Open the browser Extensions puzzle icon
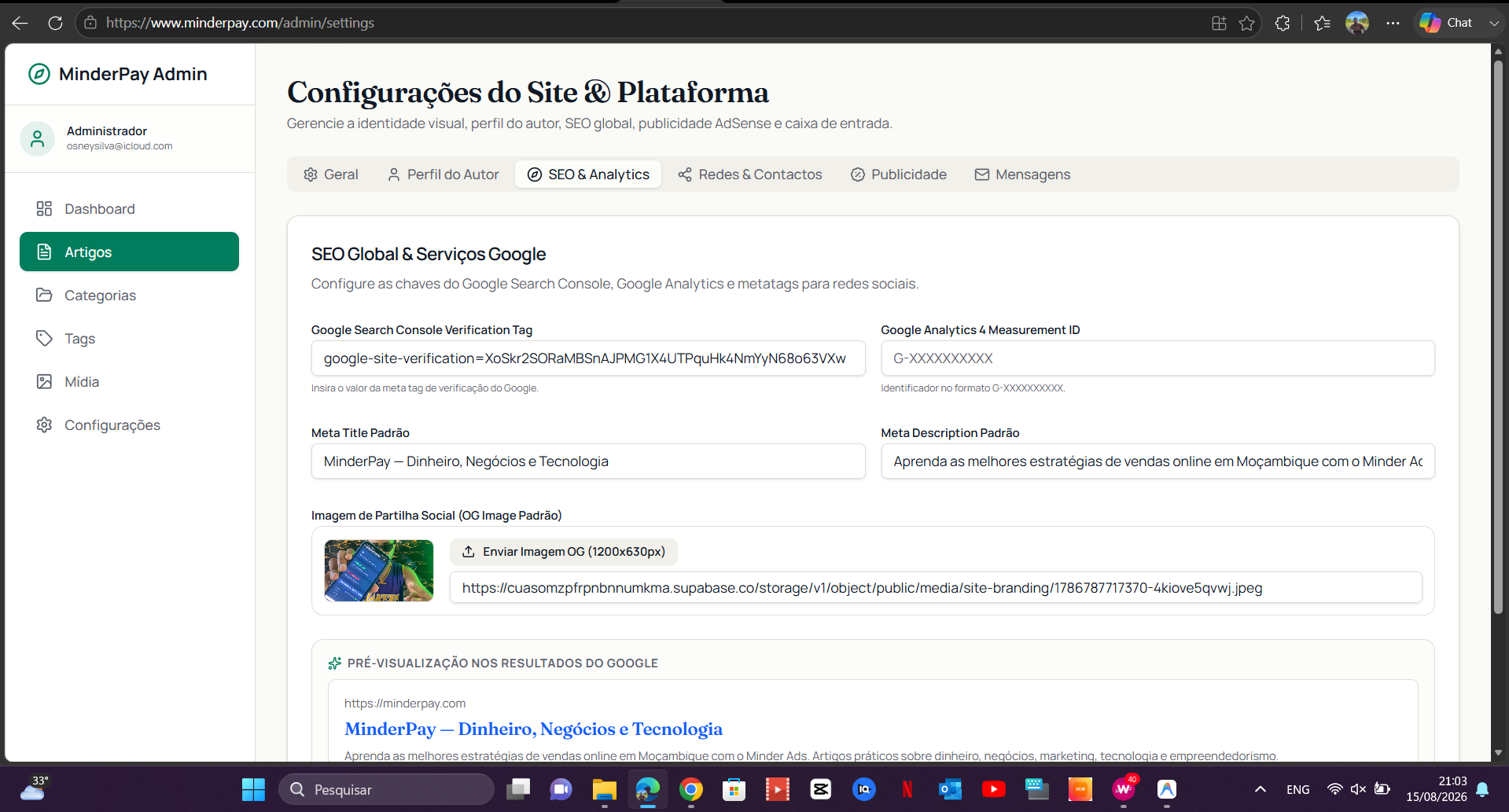The width and height of the screenshot is (1509, 812). coord(1283,23)
